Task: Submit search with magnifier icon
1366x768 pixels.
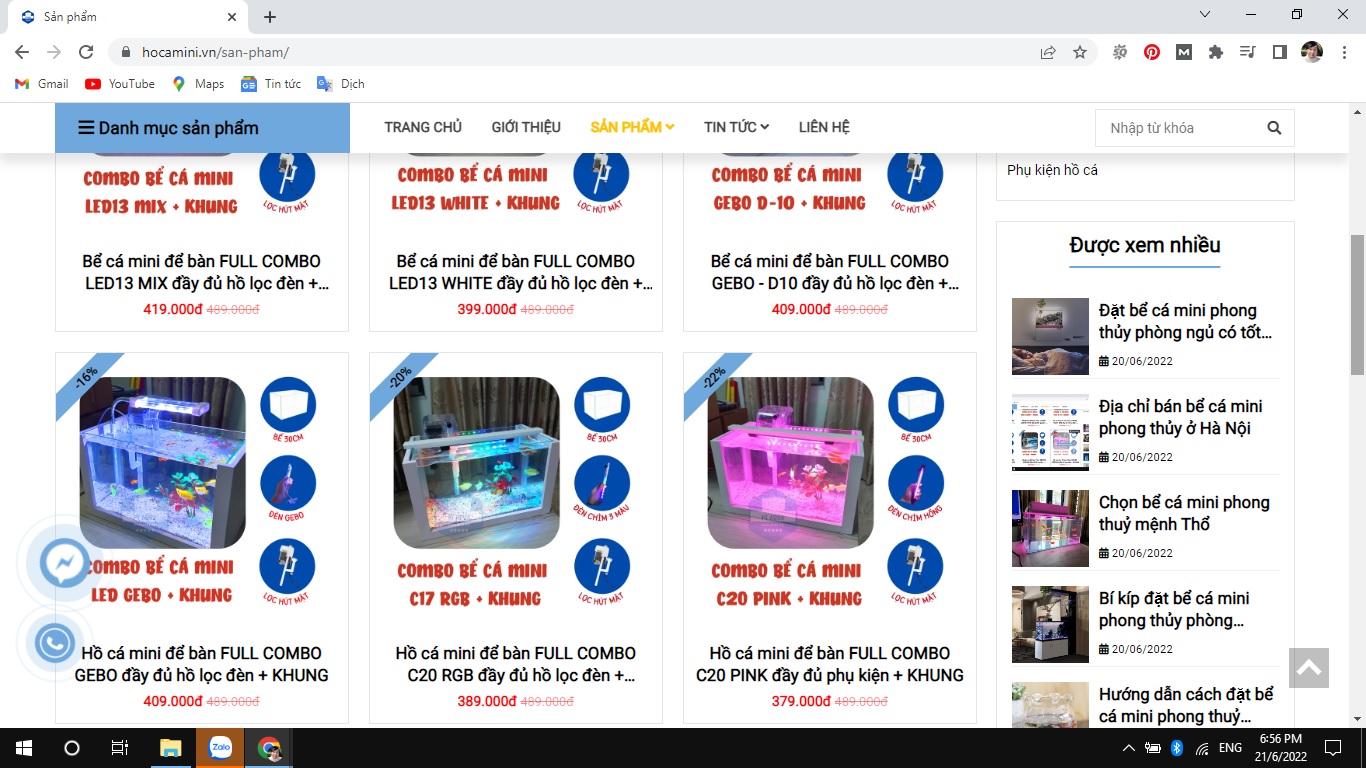Action: pos(1274,128)
